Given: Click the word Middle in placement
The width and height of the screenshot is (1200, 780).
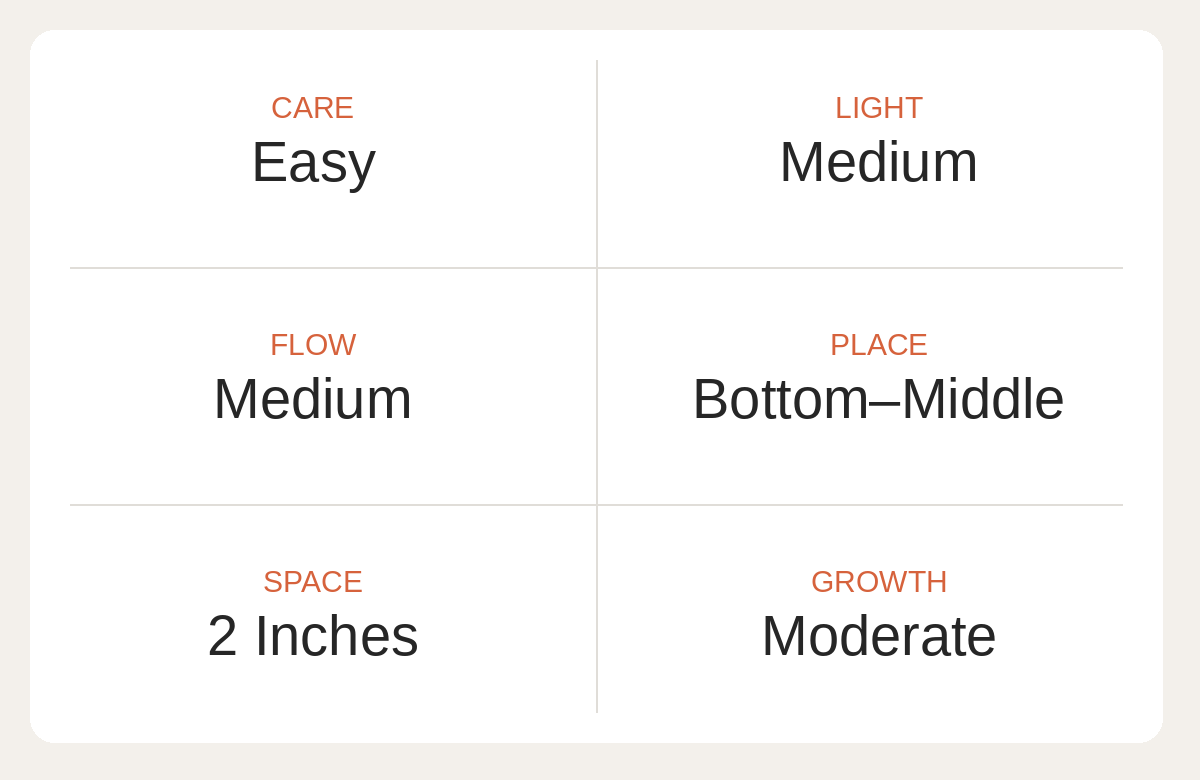Looking at the screenshot, I should coord(983,399).
